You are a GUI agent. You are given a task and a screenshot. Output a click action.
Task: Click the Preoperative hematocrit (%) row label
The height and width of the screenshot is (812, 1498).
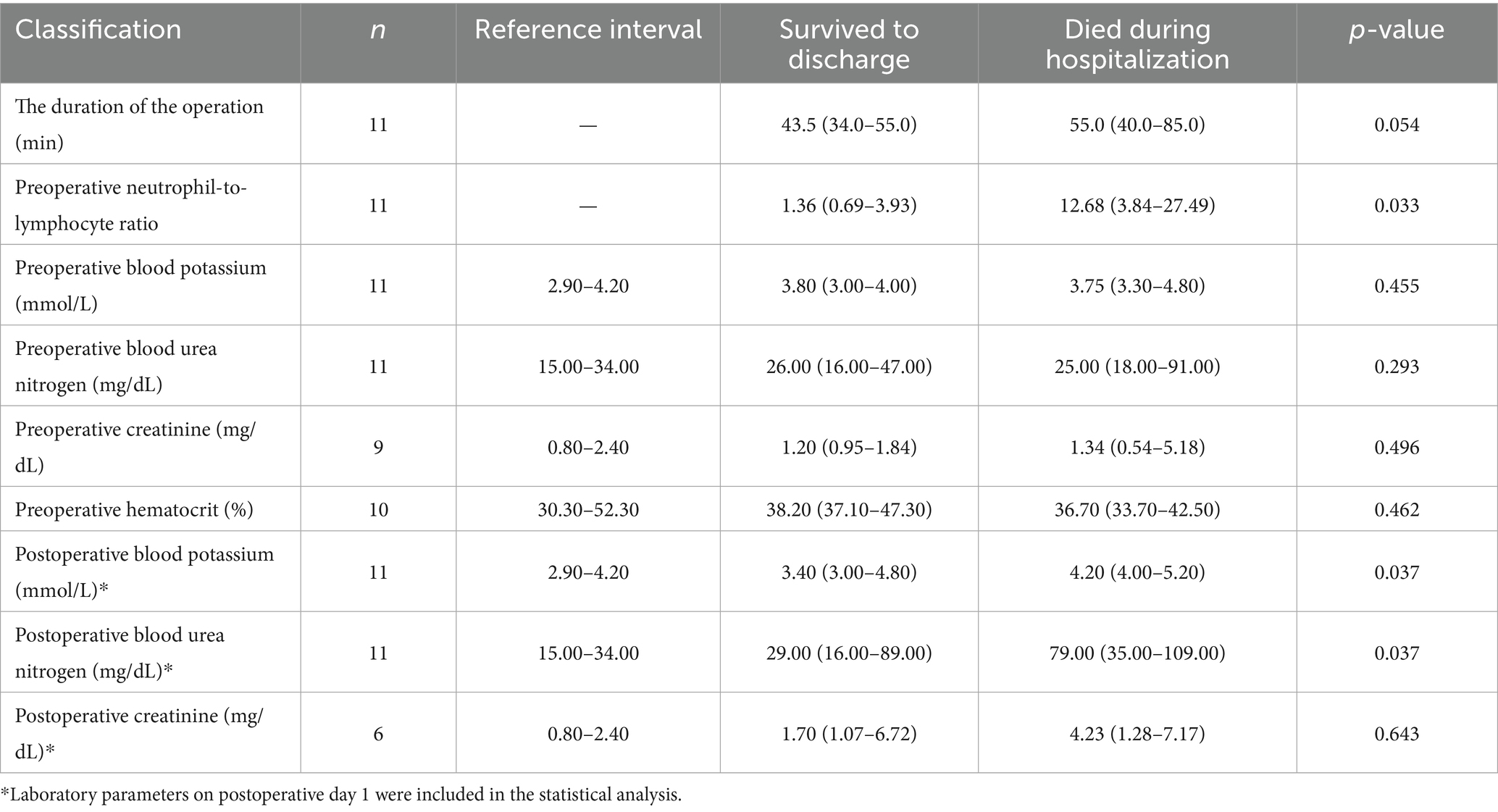134,510
